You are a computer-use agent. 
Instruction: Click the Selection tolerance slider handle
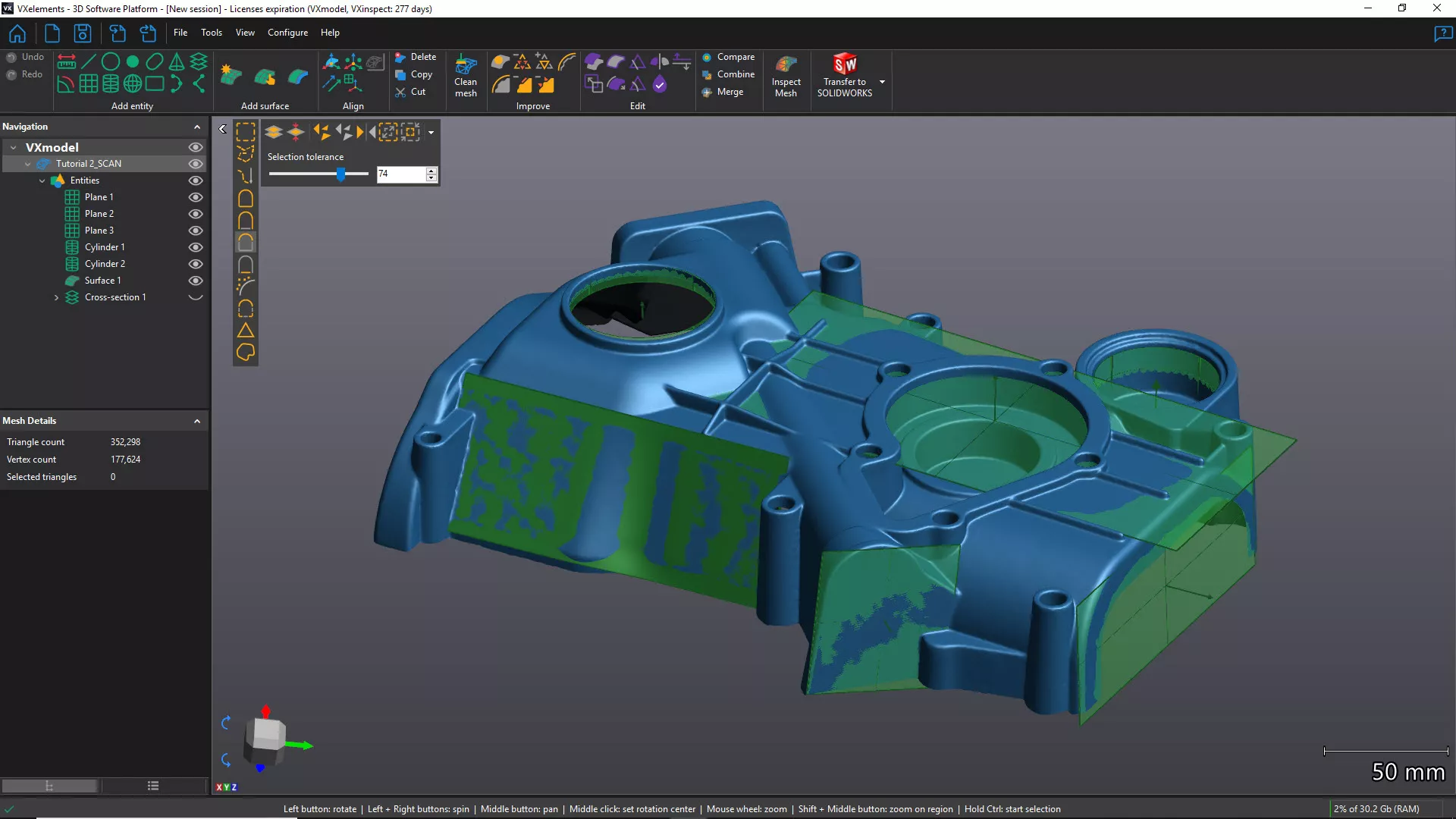click(x=341, y=174)
